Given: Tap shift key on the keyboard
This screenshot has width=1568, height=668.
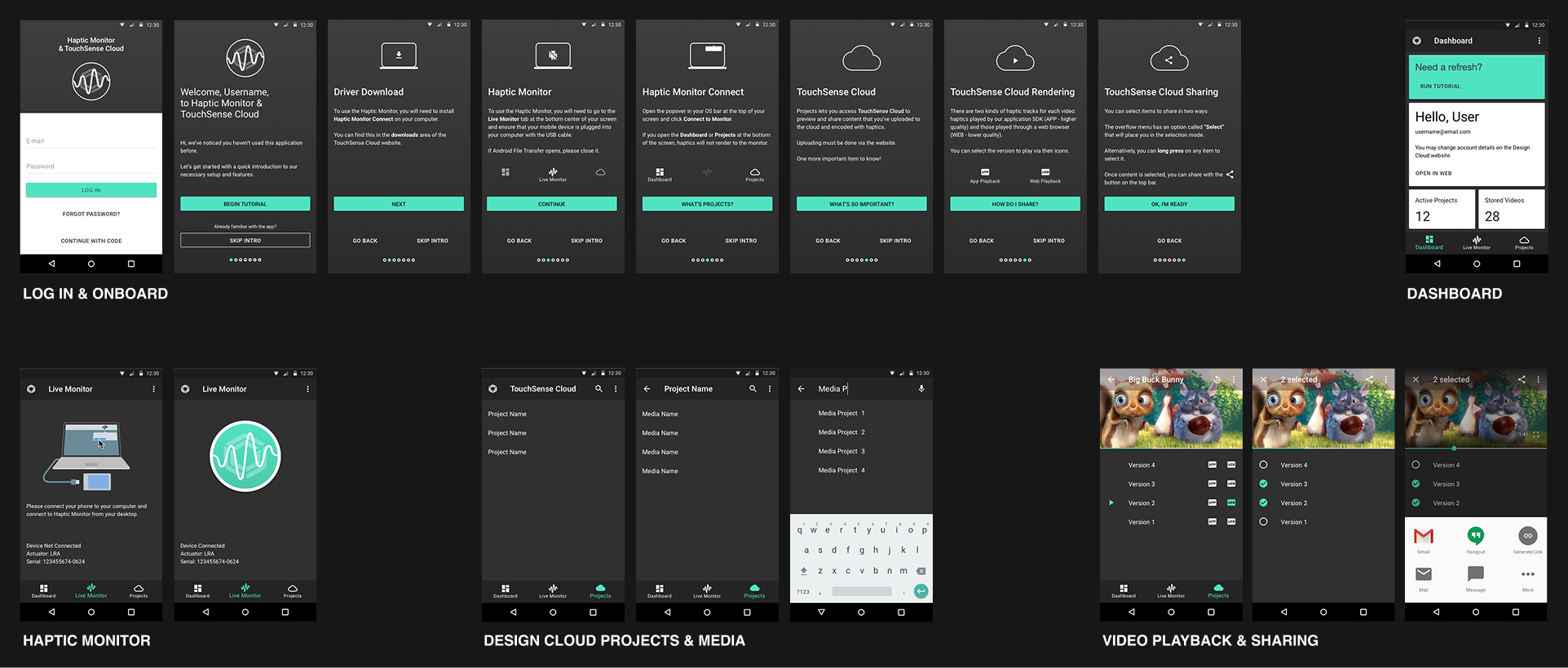Looking at the screenshot, I should coord(803,571).
